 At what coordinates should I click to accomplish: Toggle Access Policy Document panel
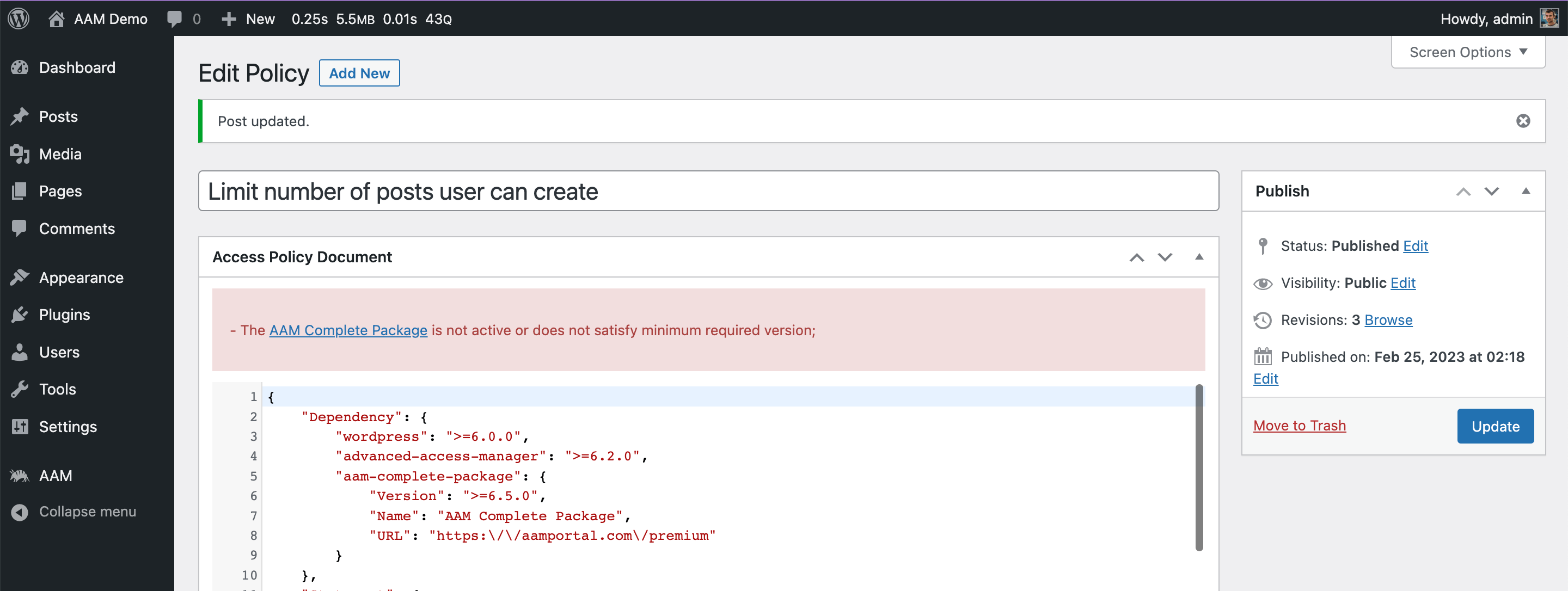coord(1199,257)
